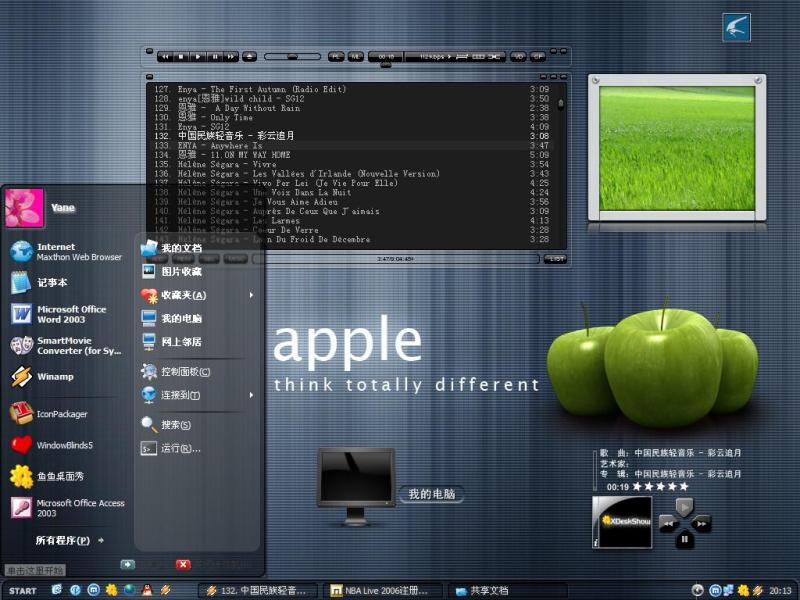
Task: Open SmartMovie Converter from start menu
Action: [78, 346]
